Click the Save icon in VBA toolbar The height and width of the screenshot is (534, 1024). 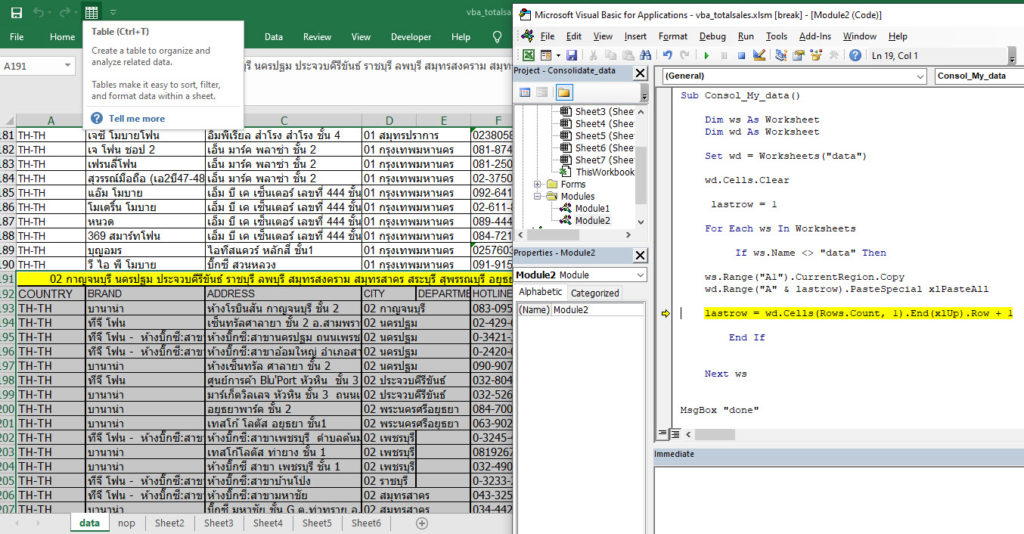point(571,55)
